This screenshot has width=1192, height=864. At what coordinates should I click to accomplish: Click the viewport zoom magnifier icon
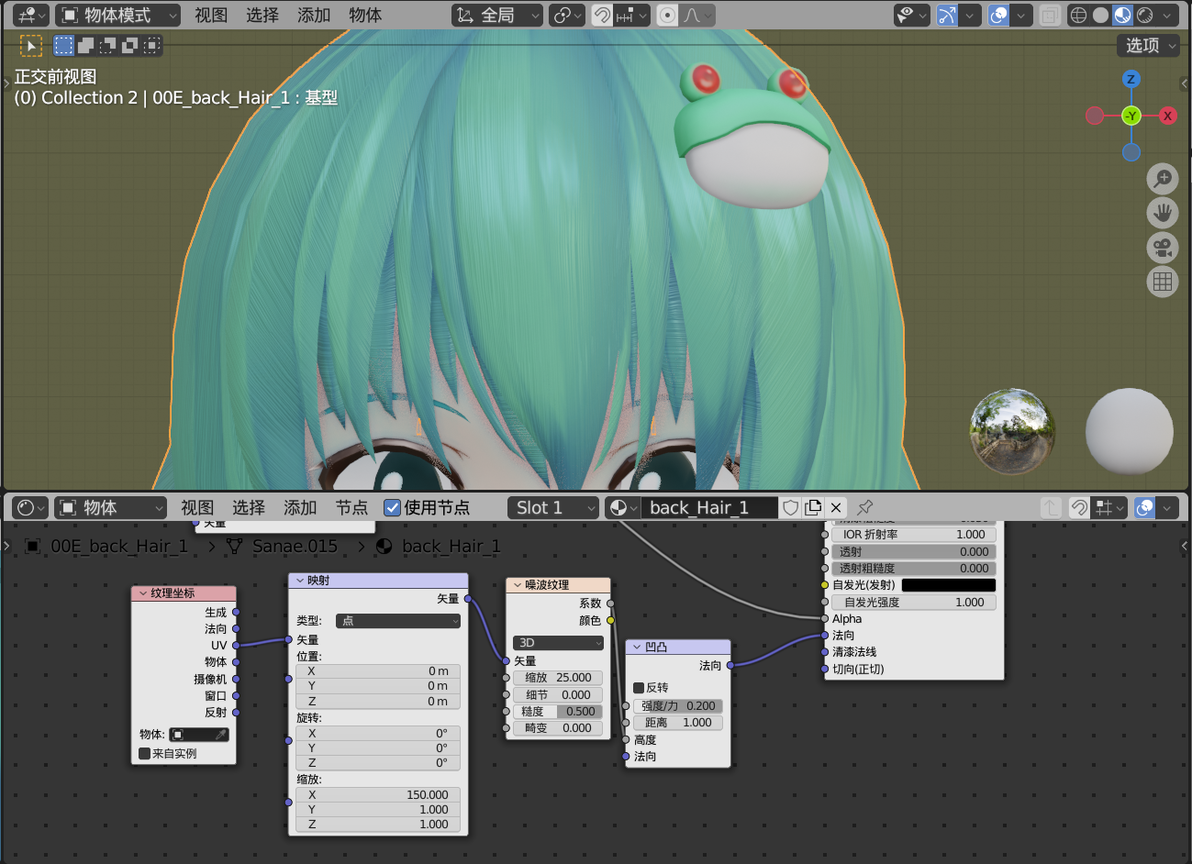click(1162, 179)
